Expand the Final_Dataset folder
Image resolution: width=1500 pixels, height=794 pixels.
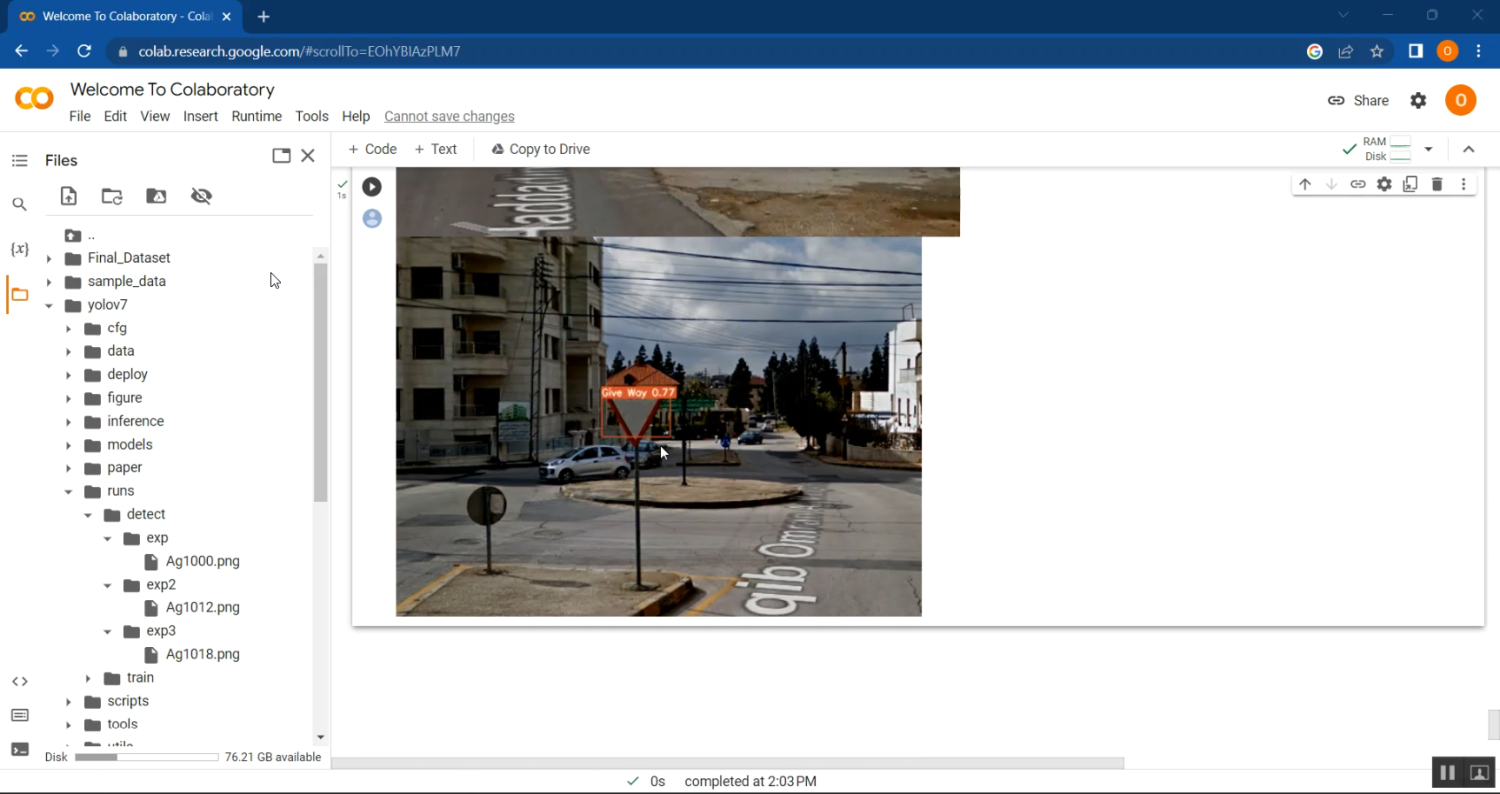pyautogui.click(x=49, y=258)
